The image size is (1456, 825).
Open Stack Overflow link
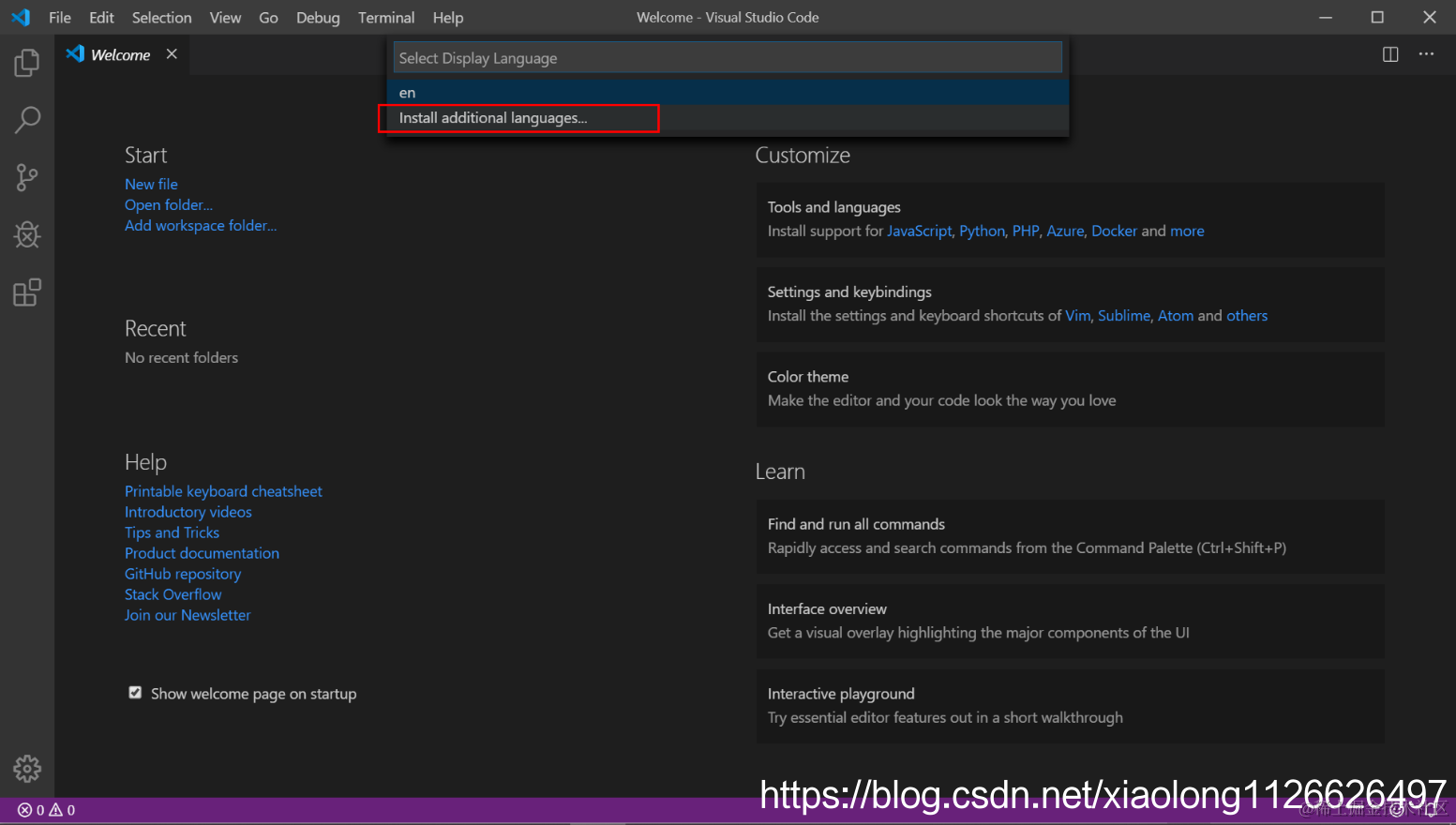click(173, 594)
